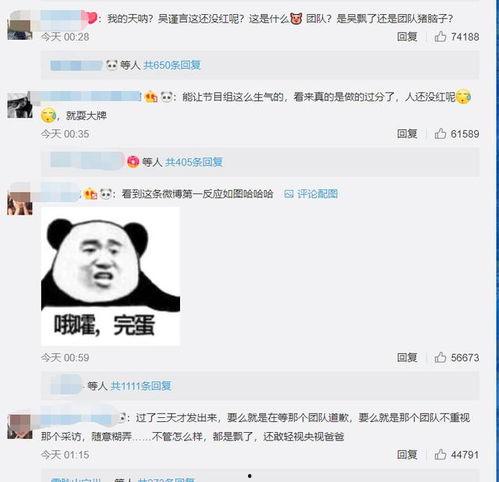Open the 评论配图 picture icon link
The height and width of the screenshot is (482, 499).
tap(311, 194)
